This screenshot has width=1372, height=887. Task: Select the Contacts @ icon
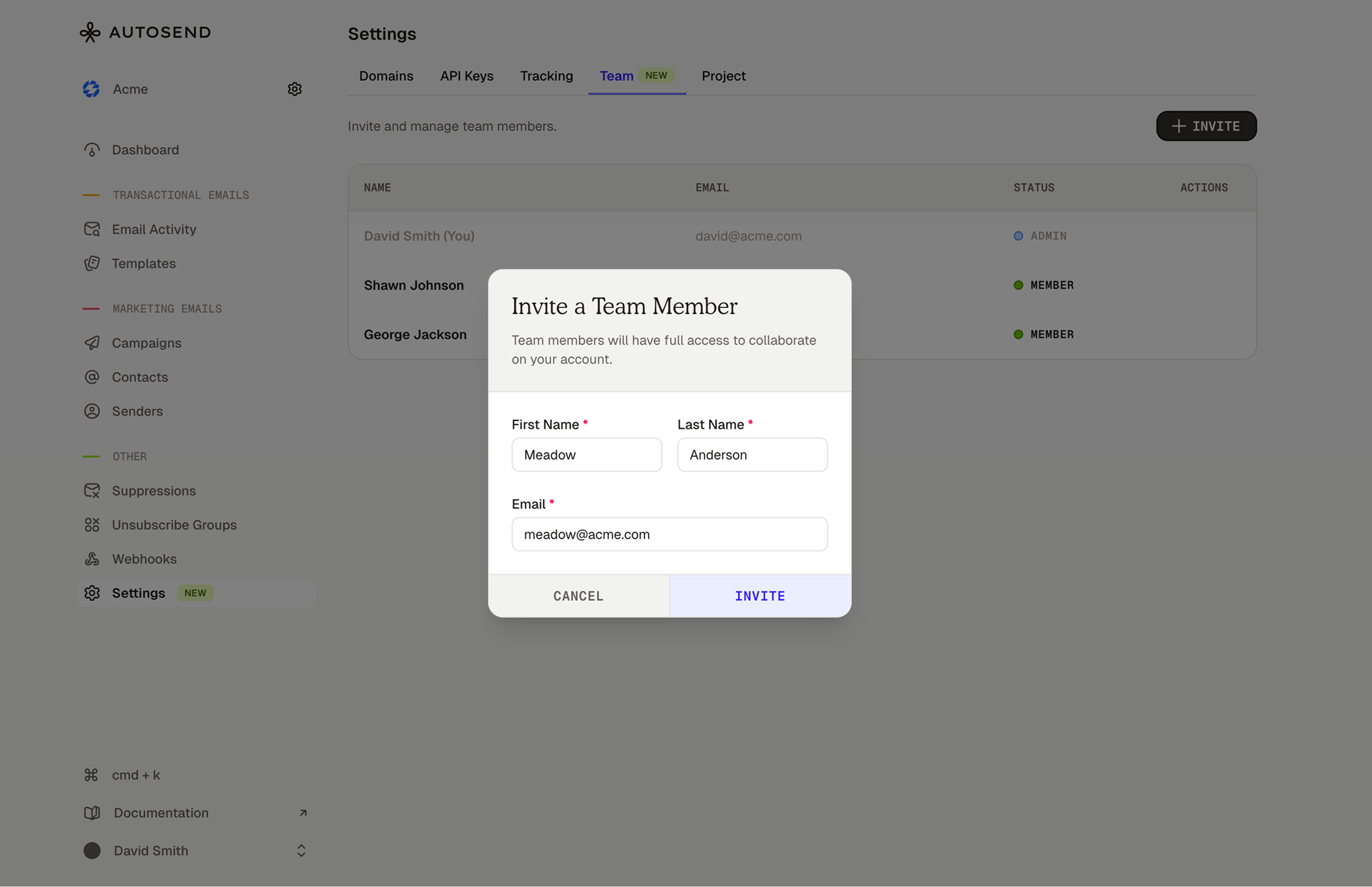pyautogui.click(x=92, y=377)
